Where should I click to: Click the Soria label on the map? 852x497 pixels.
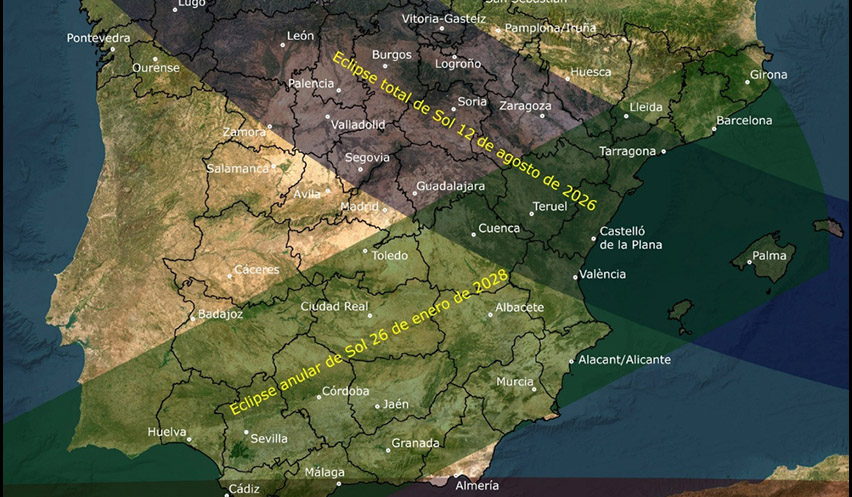(472, 101)
